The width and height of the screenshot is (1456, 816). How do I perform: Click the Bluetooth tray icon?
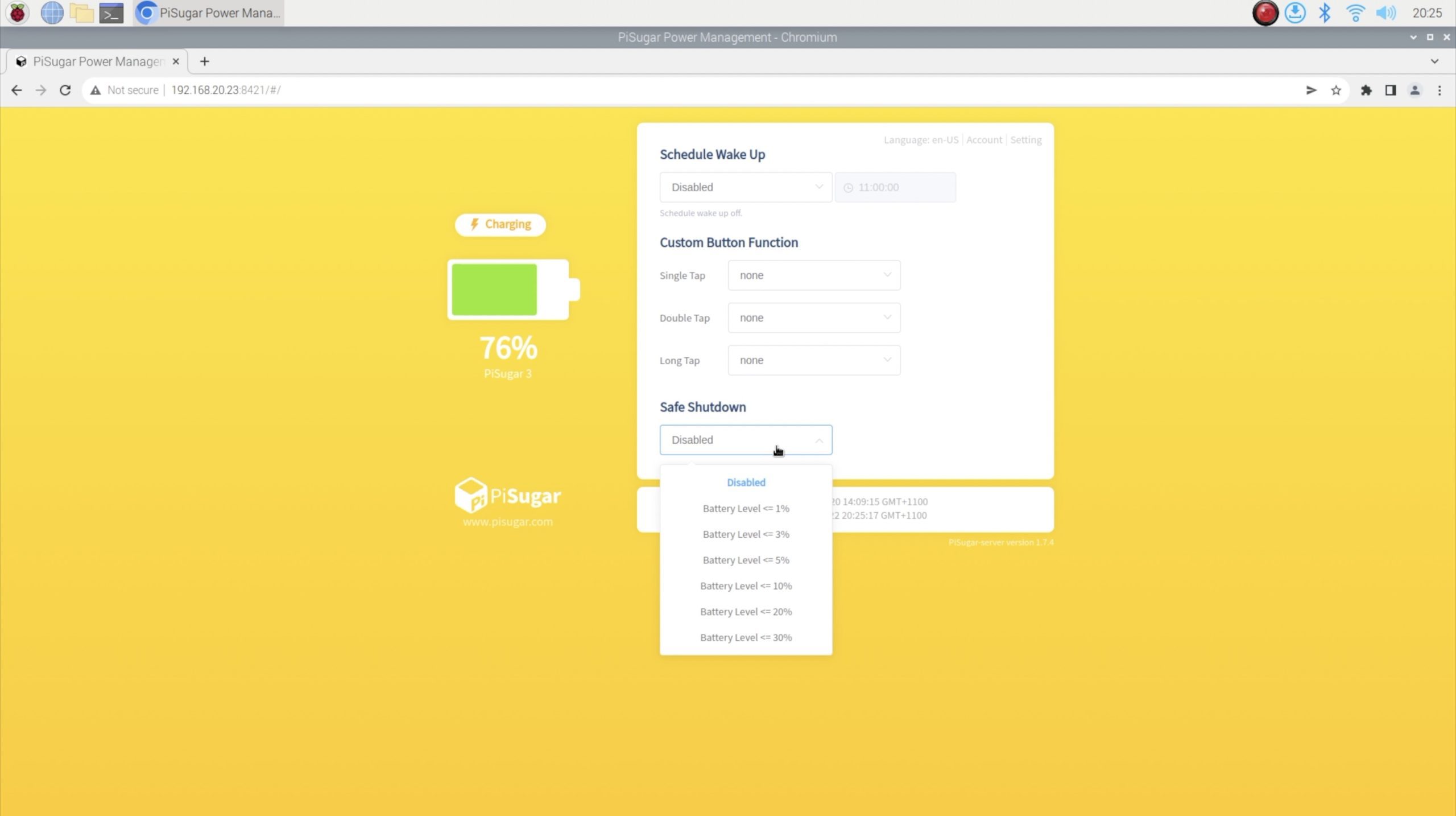tap(1325, 13)
